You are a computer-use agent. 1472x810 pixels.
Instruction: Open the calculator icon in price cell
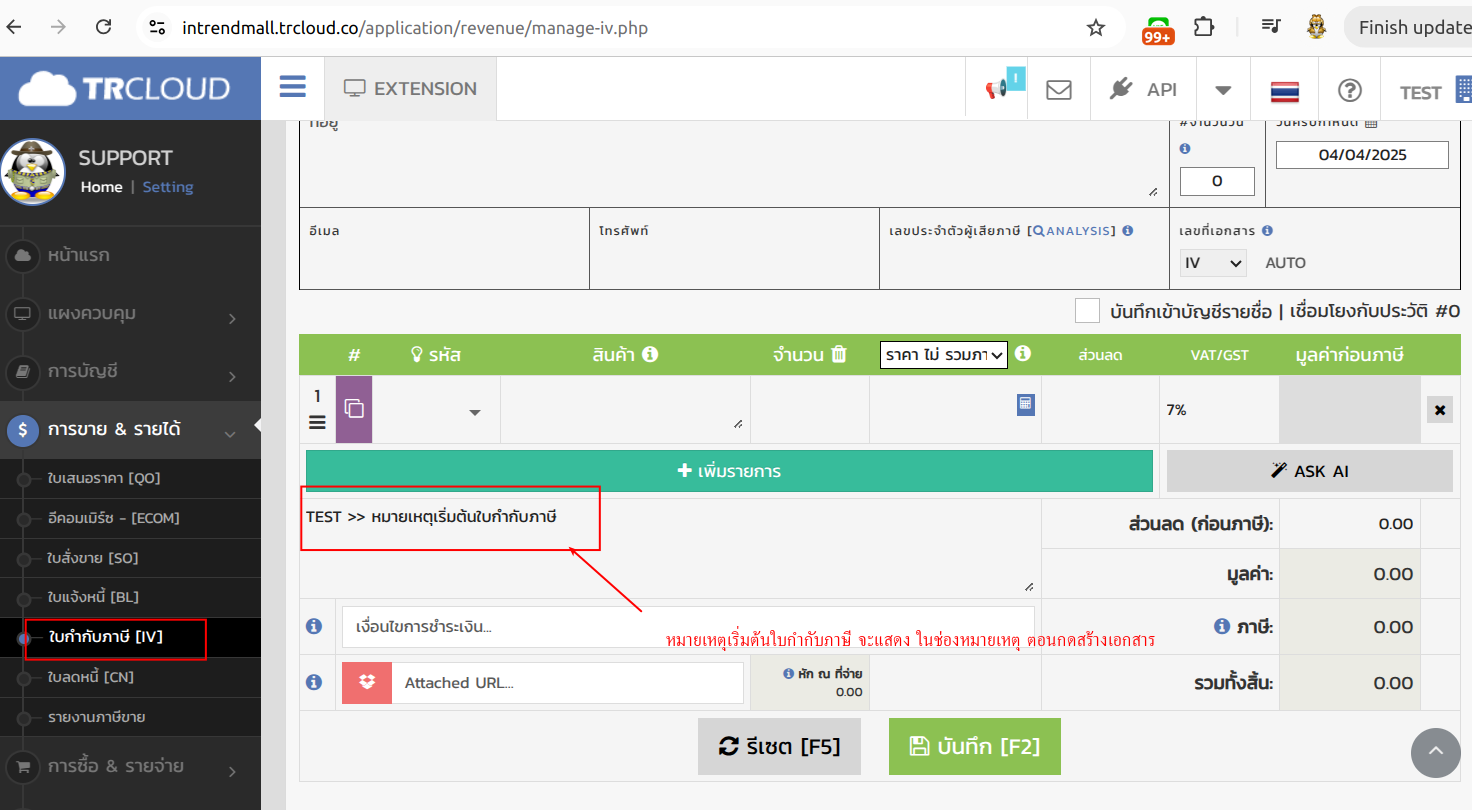pos(1025,404)
